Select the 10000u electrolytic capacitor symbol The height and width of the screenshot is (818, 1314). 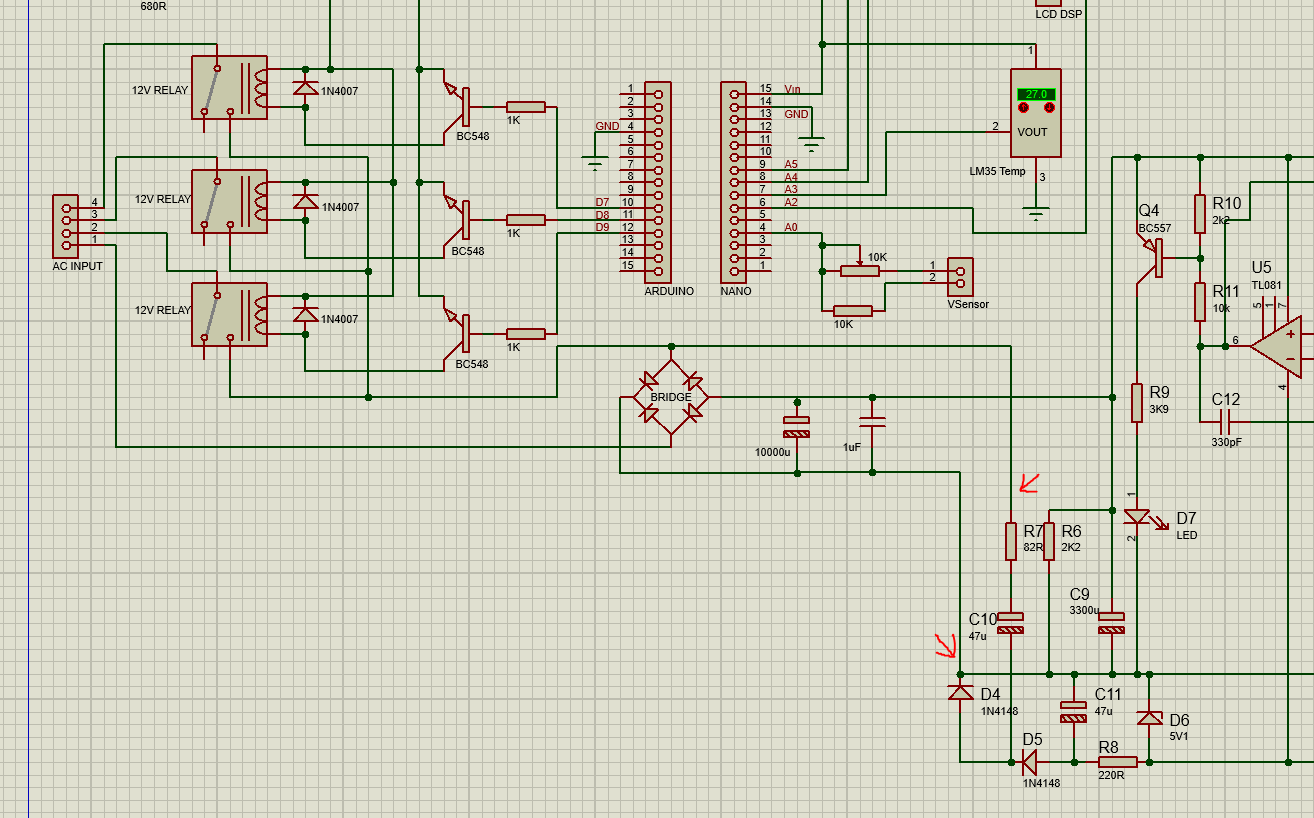click(x=796, y=427)
